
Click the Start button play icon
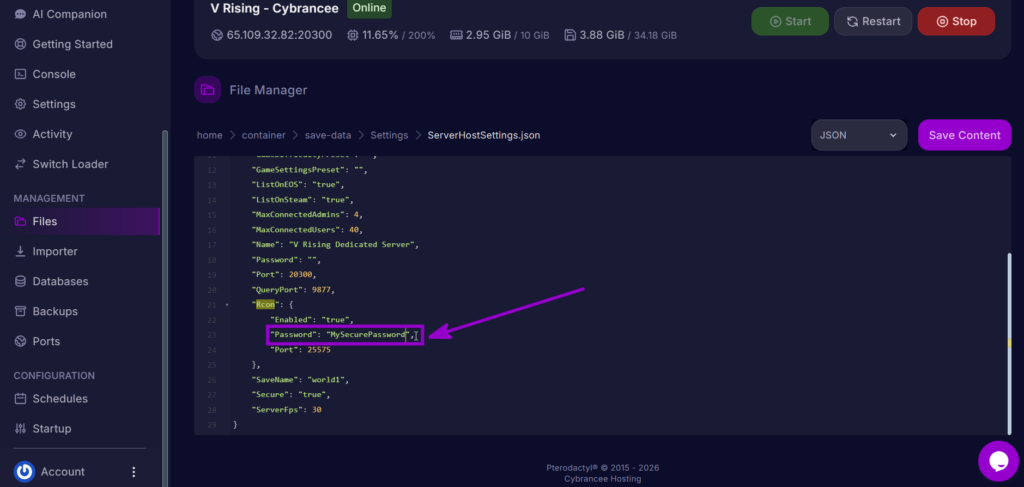pyautogui.click(x=775, y=22)
